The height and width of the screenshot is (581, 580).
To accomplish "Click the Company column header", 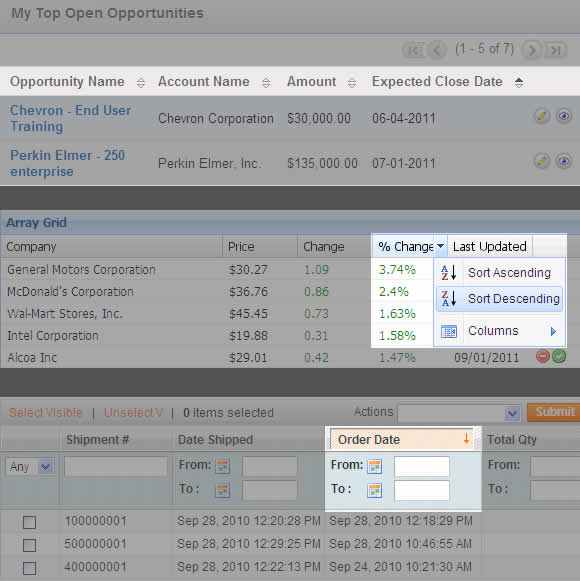I will coord(111,246).
